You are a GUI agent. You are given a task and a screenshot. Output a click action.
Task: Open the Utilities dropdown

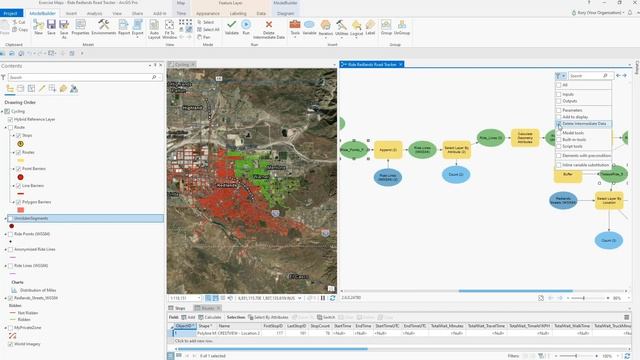341,29
